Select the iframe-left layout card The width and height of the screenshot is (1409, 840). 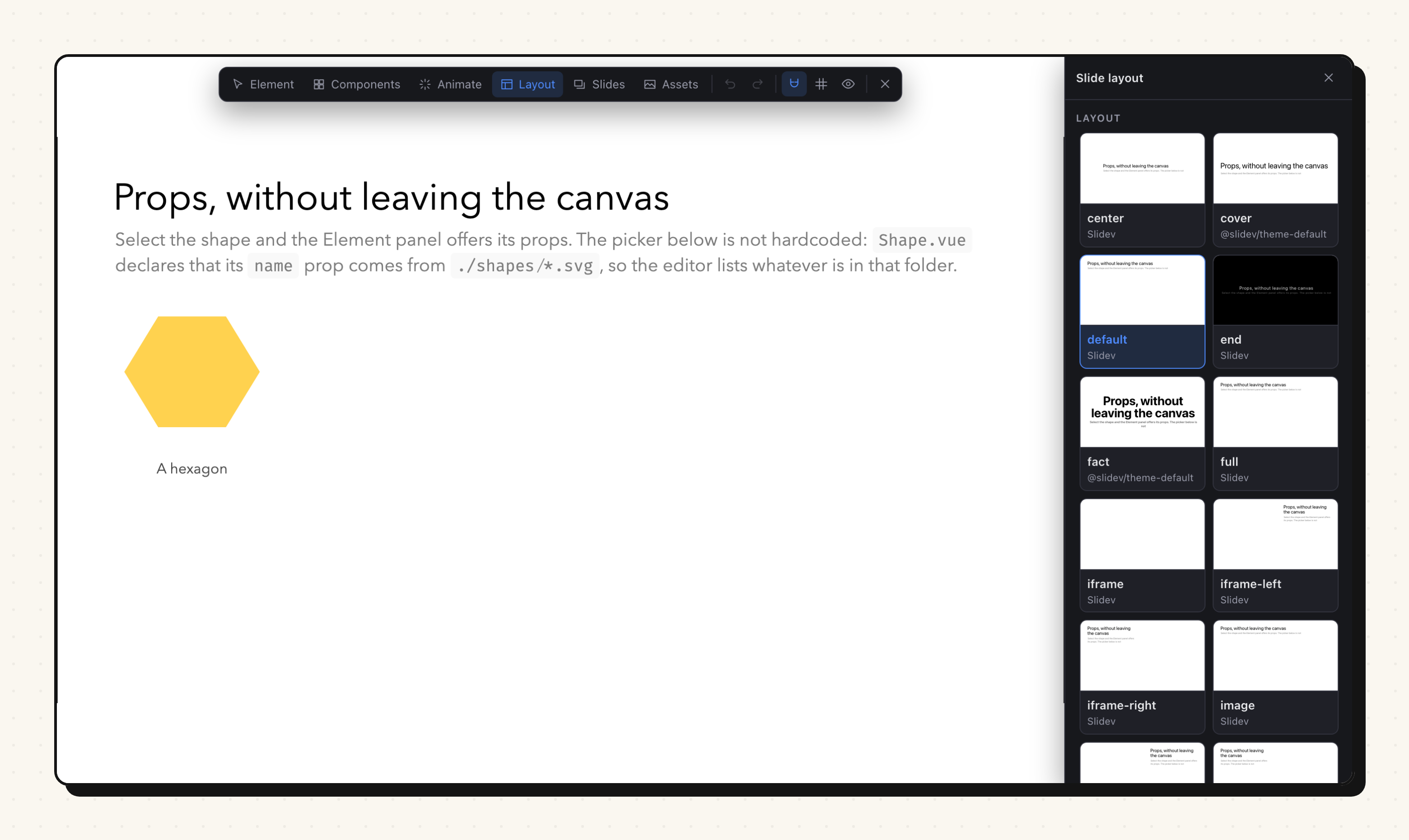(x=1275, y=555)
